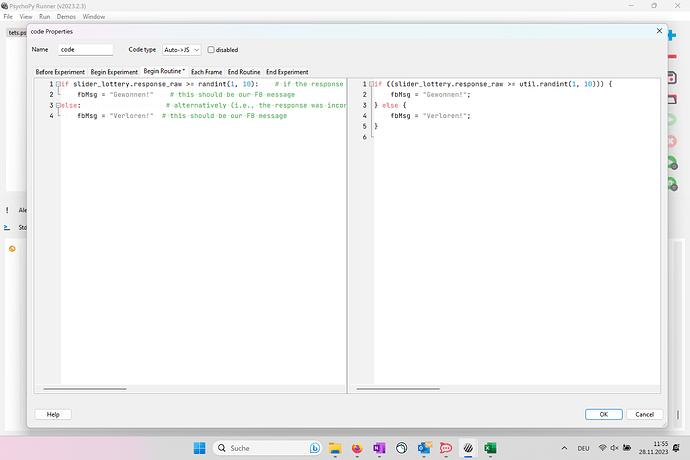Click the Help button

click(x=53, y=414)
